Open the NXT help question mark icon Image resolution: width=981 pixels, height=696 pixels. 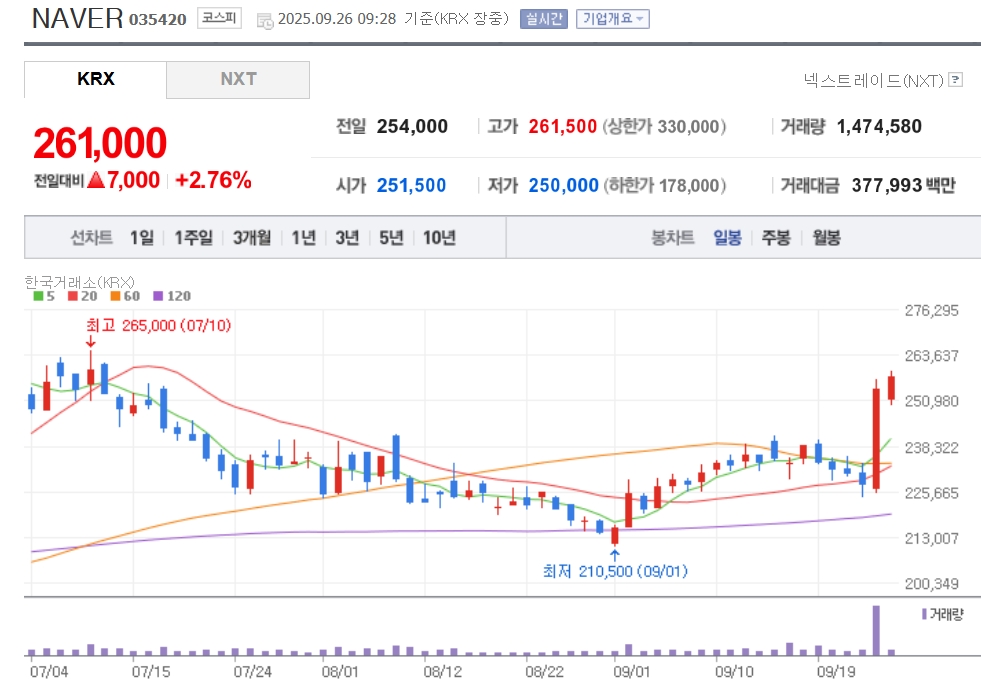pyautogui.click(x=955, y=79)
